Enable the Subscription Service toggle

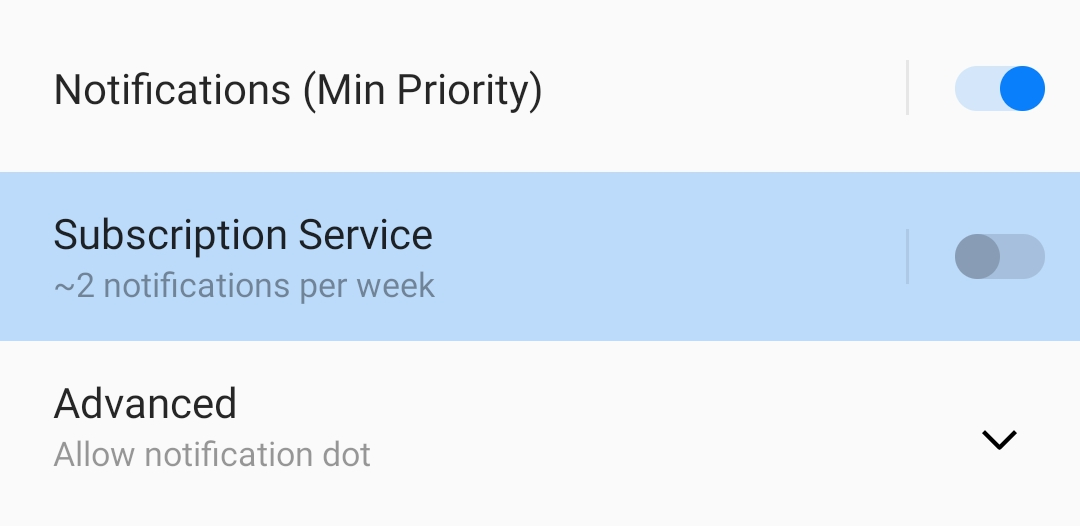pos(1000,257)
